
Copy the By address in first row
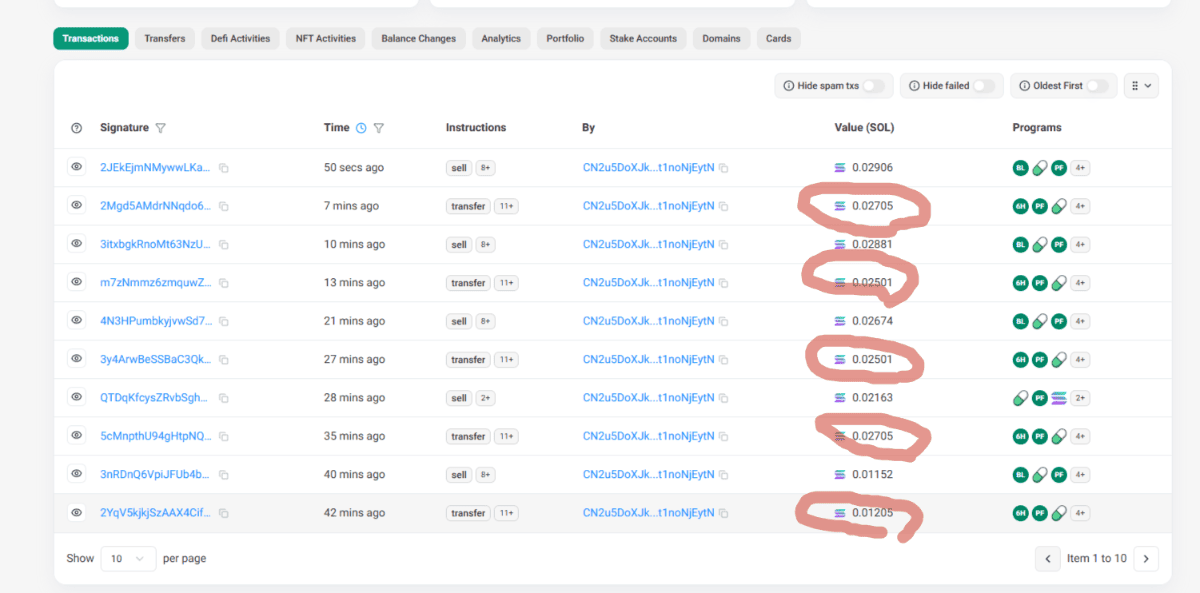click(x=723, y=168)
